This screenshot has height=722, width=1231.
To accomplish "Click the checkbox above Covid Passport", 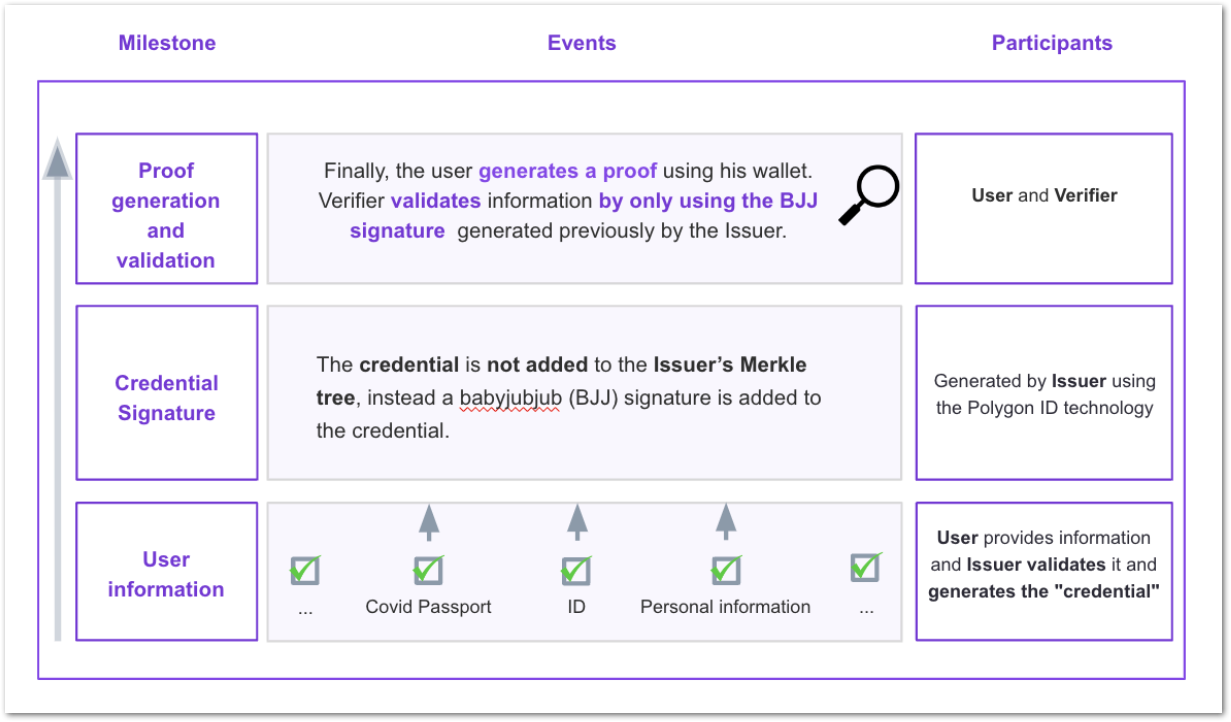I will [x=428, y=569].
